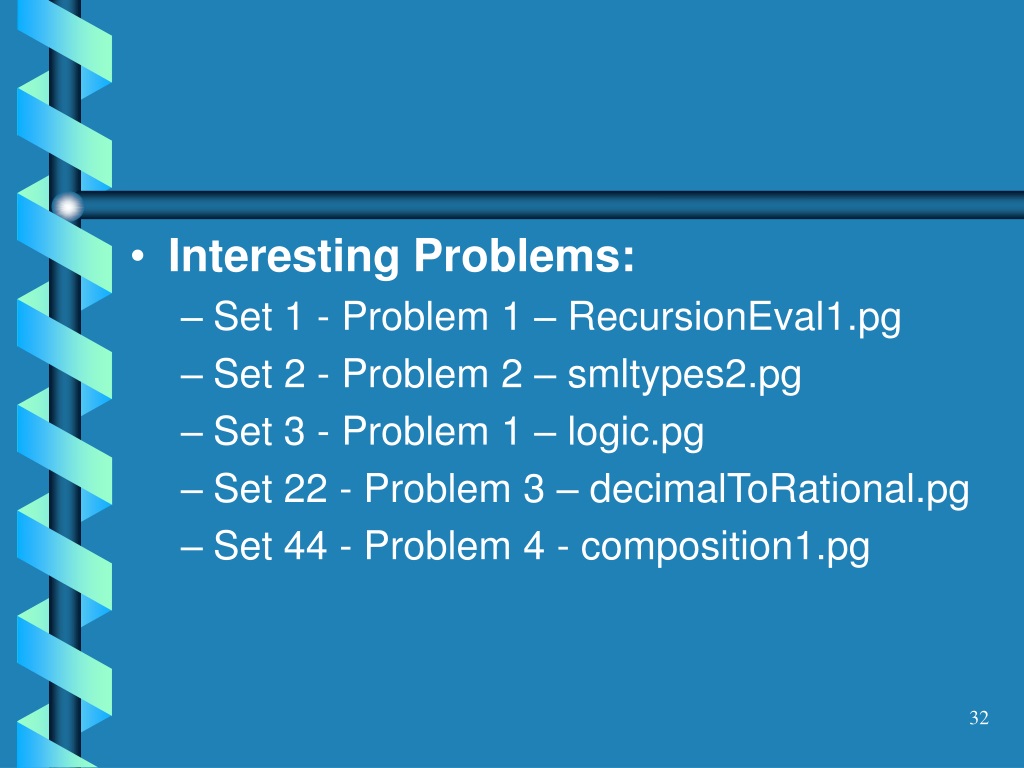Click the twisted ribbon decoration on left
The height and width of the screenshot is (768, 1024).
tap(64, 384)
